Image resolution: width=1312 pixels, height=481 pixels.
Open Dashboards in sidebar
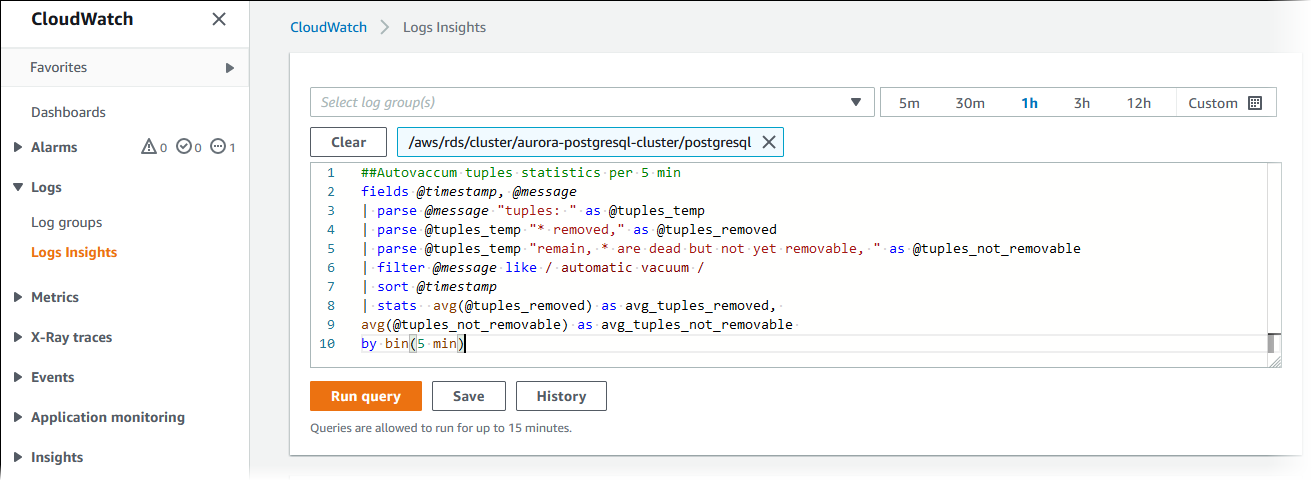pyautogui.click(x=68, y=112)
